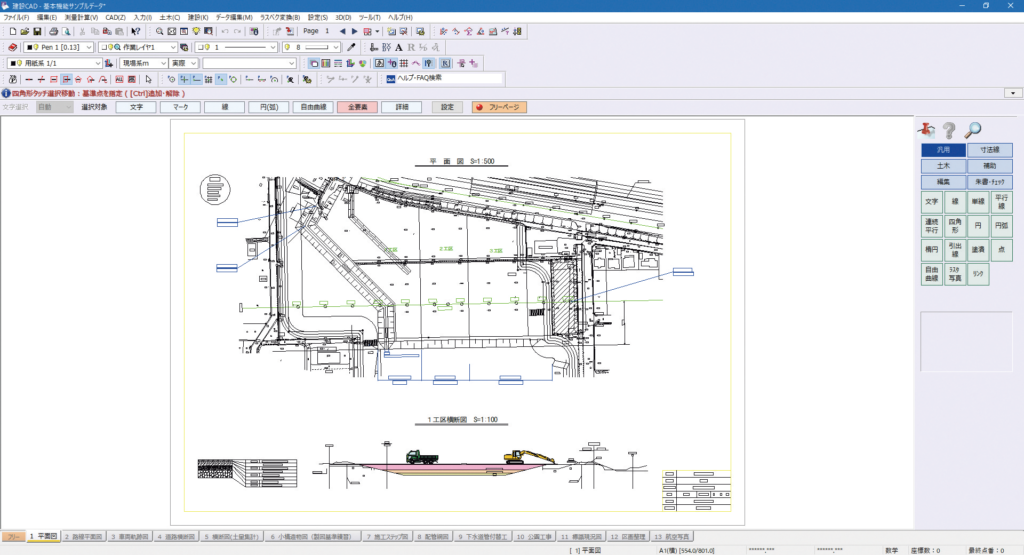The width and height of the screenshot is (1024, 555).
Task: Toggle the highlighted rectangle touch selection icon
Action: [x=66, y=79]
